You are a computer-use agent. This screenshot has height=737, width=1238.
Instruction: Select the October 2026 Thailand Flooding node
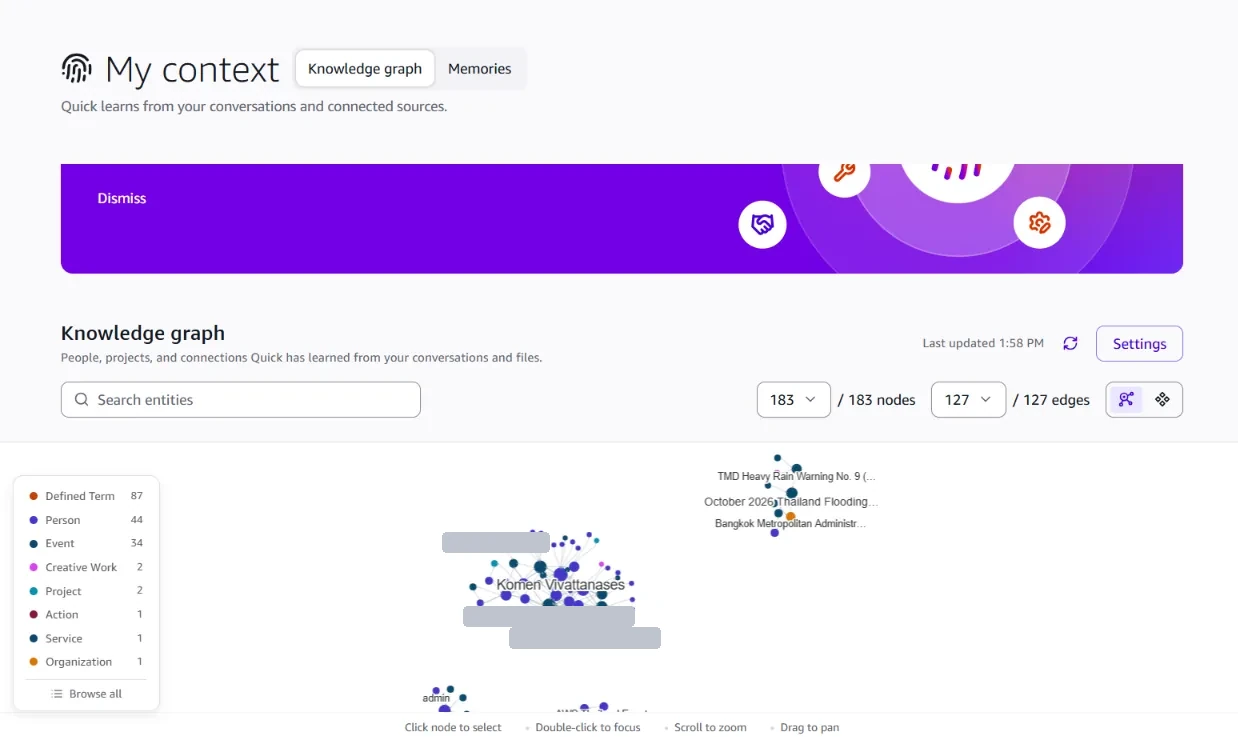pyautogui.click(x=791, y=502)
